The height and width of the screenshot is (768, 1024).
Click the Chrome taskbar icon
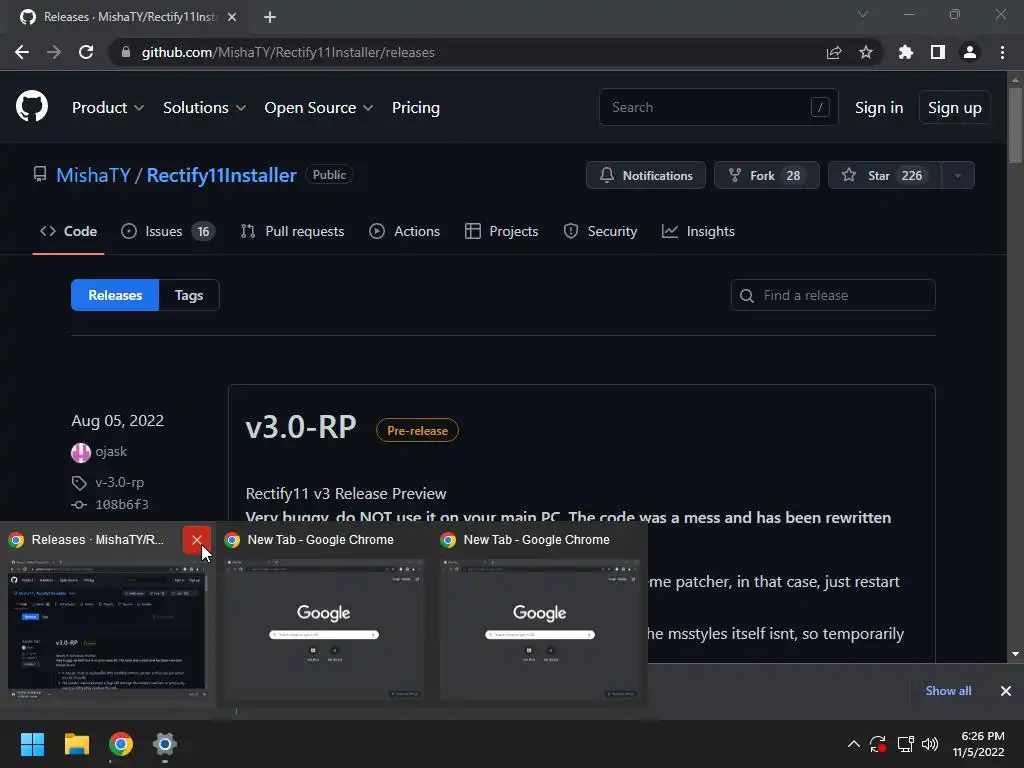coord(121,744)
